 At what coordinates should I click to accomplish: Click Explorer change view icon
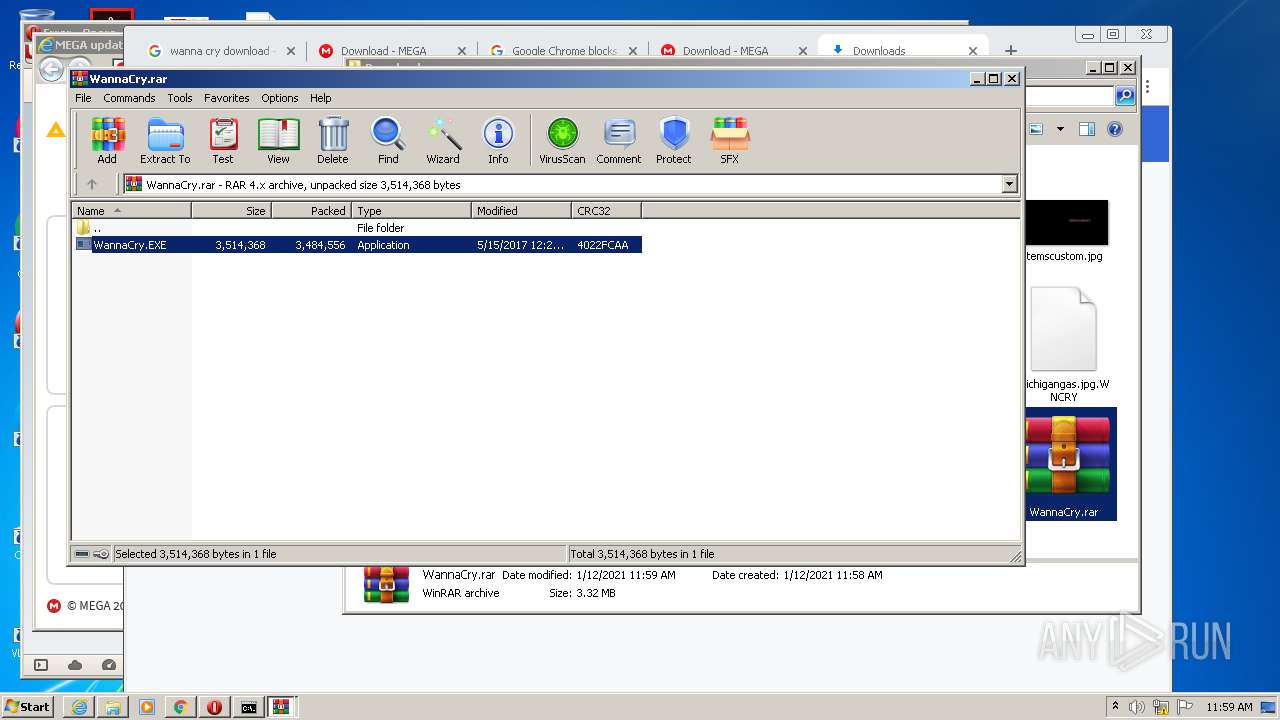(1037, 129)
